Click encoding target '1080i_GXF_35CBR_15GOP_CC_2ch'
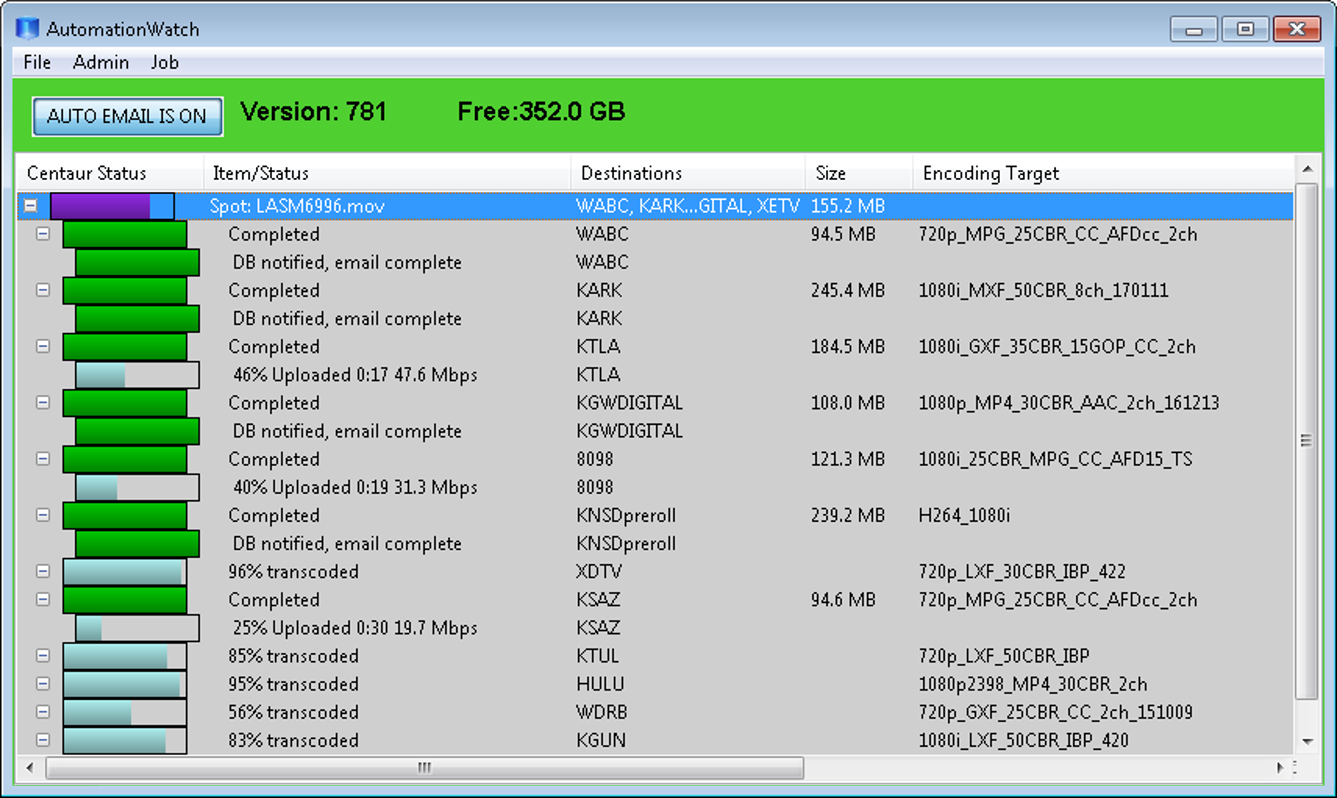1337x798 pixels. [x=1057, y=347]
